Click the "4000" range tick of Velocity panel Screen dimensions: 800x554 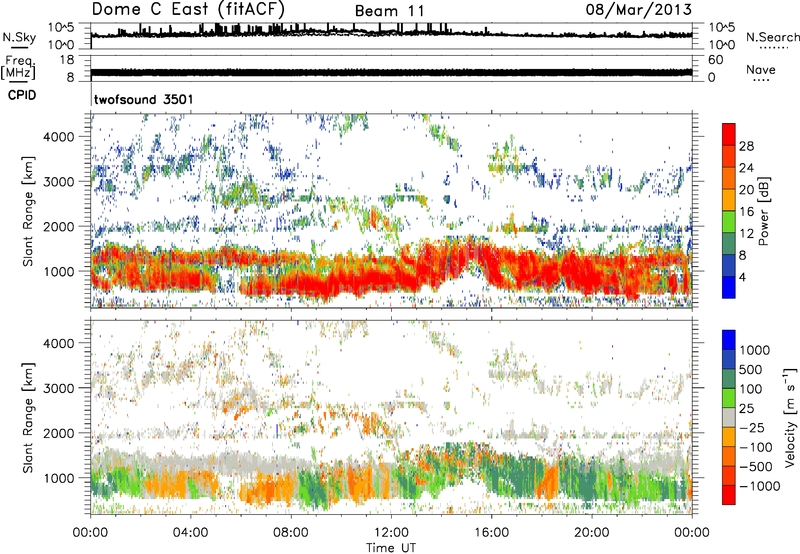[59, 343]
